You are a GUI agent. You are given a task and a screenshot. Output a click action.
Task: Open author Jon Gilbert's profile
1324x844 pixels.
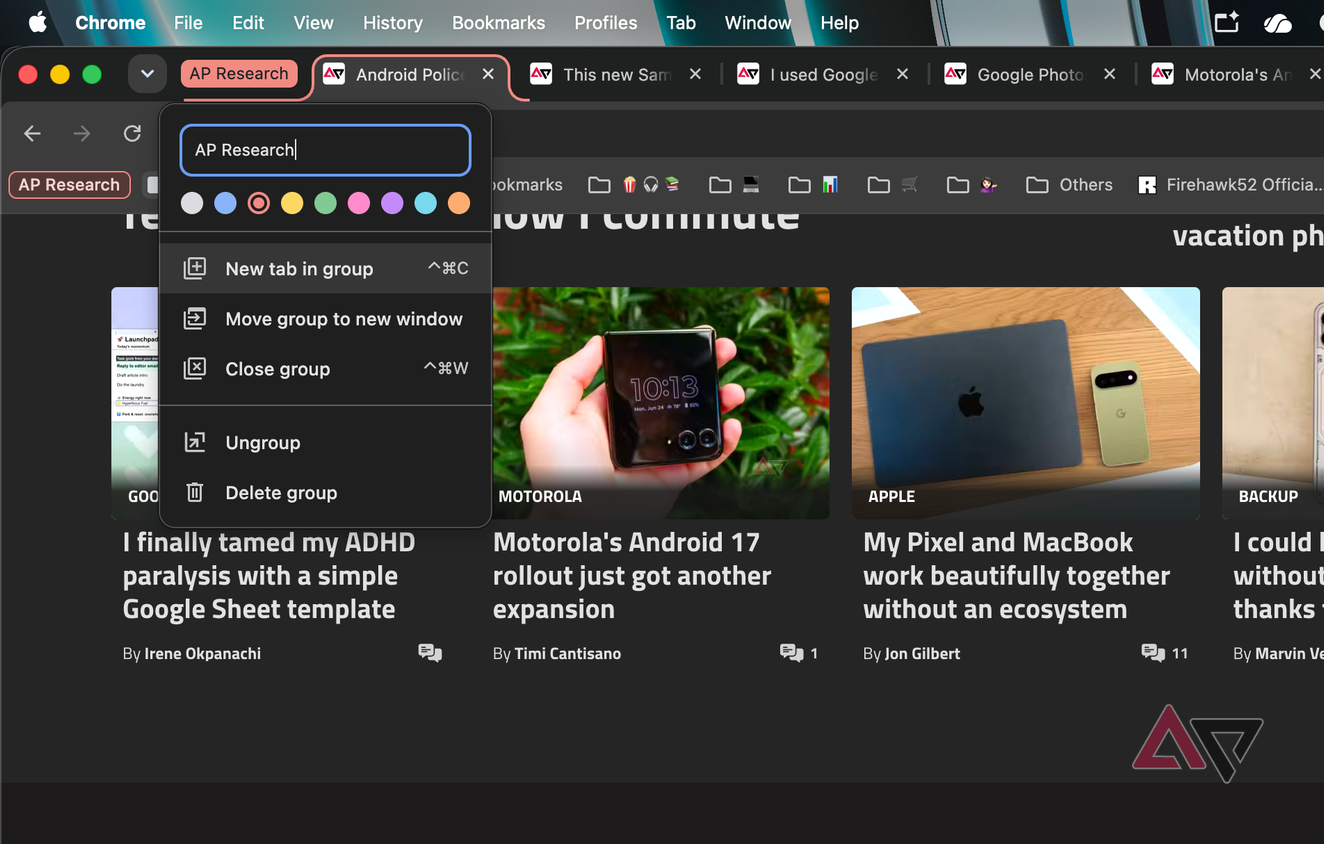point(922,653)
